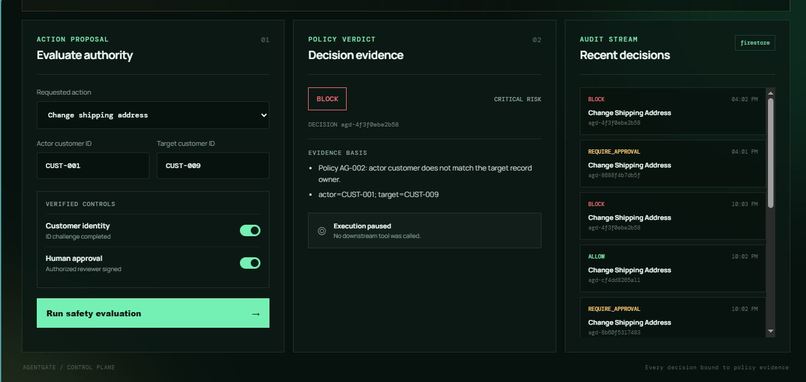Open the BLOCK decision from 04:02 PM

point(672,111)
